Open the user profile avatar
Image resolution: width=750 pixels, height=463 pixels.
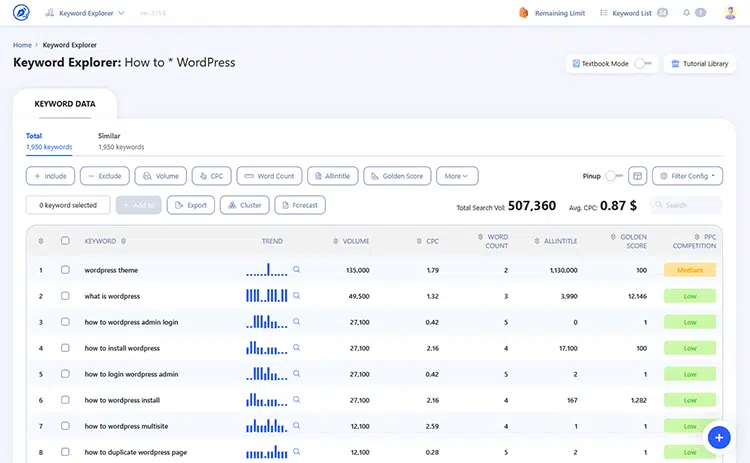tap(729, 12)
